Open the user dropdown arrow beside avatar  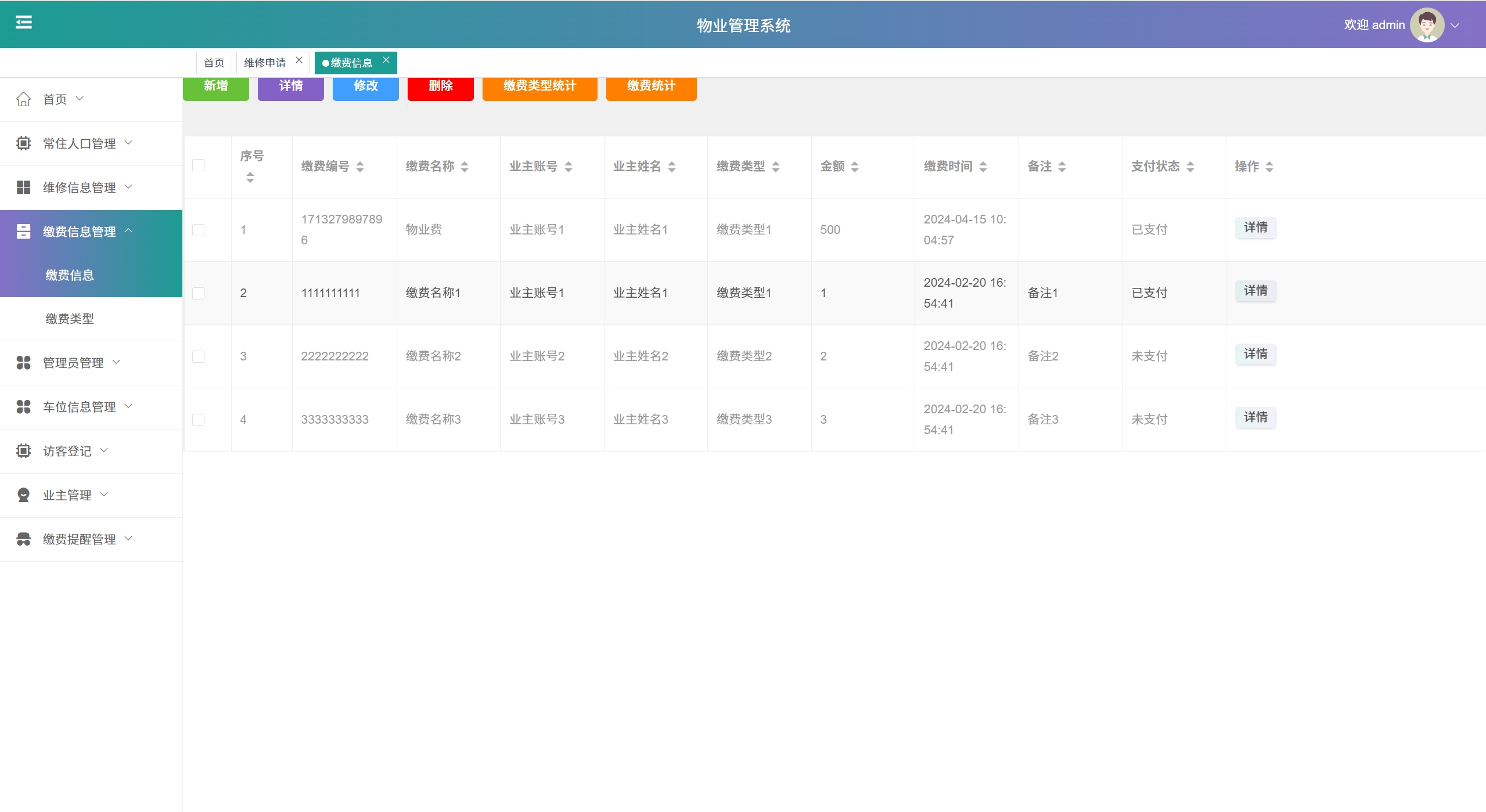[x=1455, y=26]
